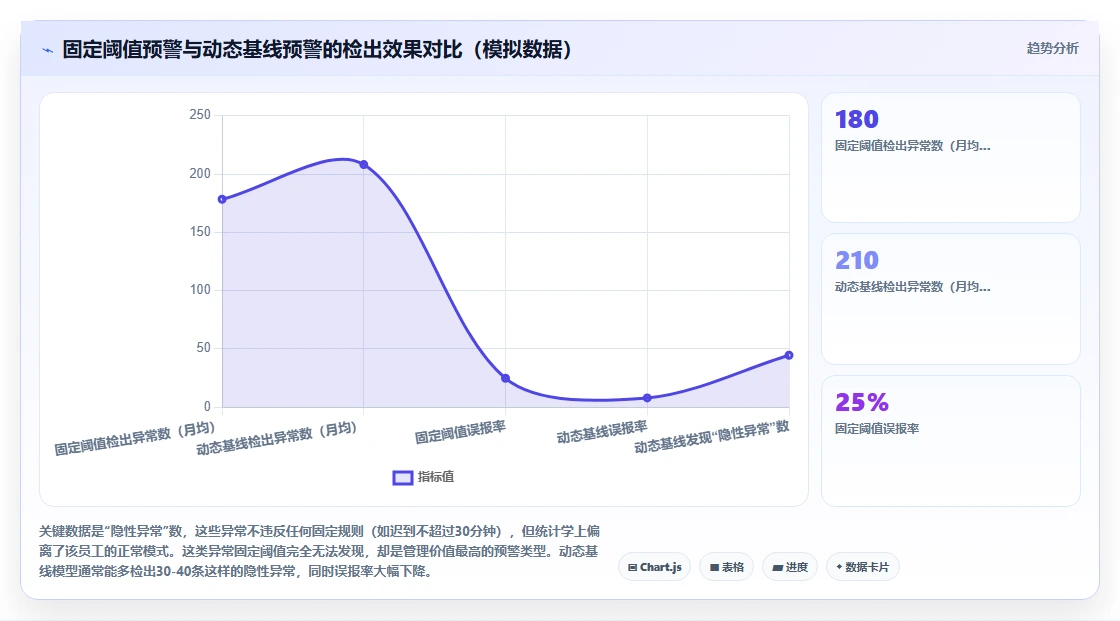Click the 指标值 legend label
1120x621 pixels.
coord(436,477)
